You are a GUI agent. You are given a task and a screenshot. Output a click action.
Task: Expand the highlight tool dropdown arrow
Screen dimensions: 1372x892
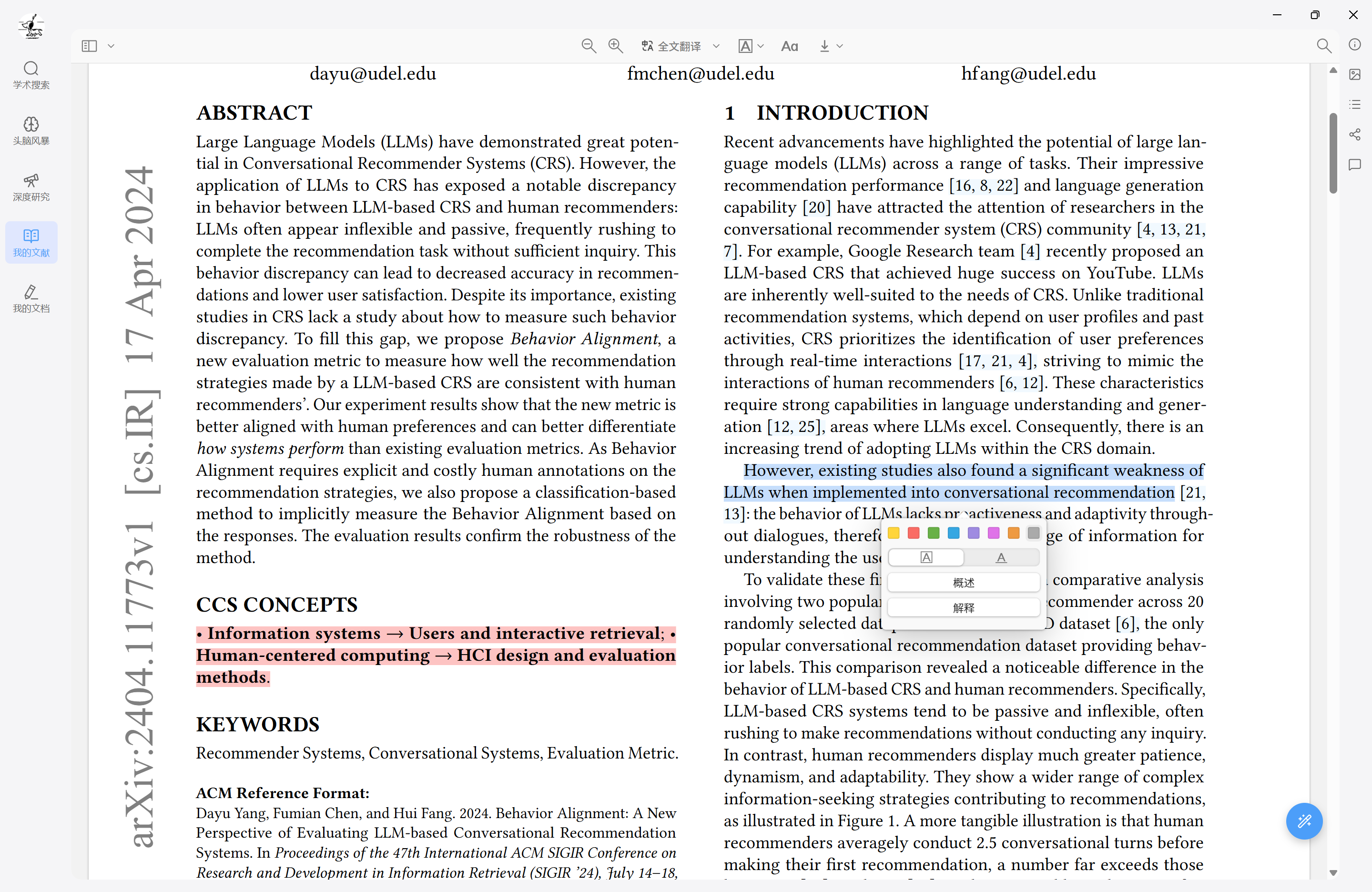click(x=761, y=46)
